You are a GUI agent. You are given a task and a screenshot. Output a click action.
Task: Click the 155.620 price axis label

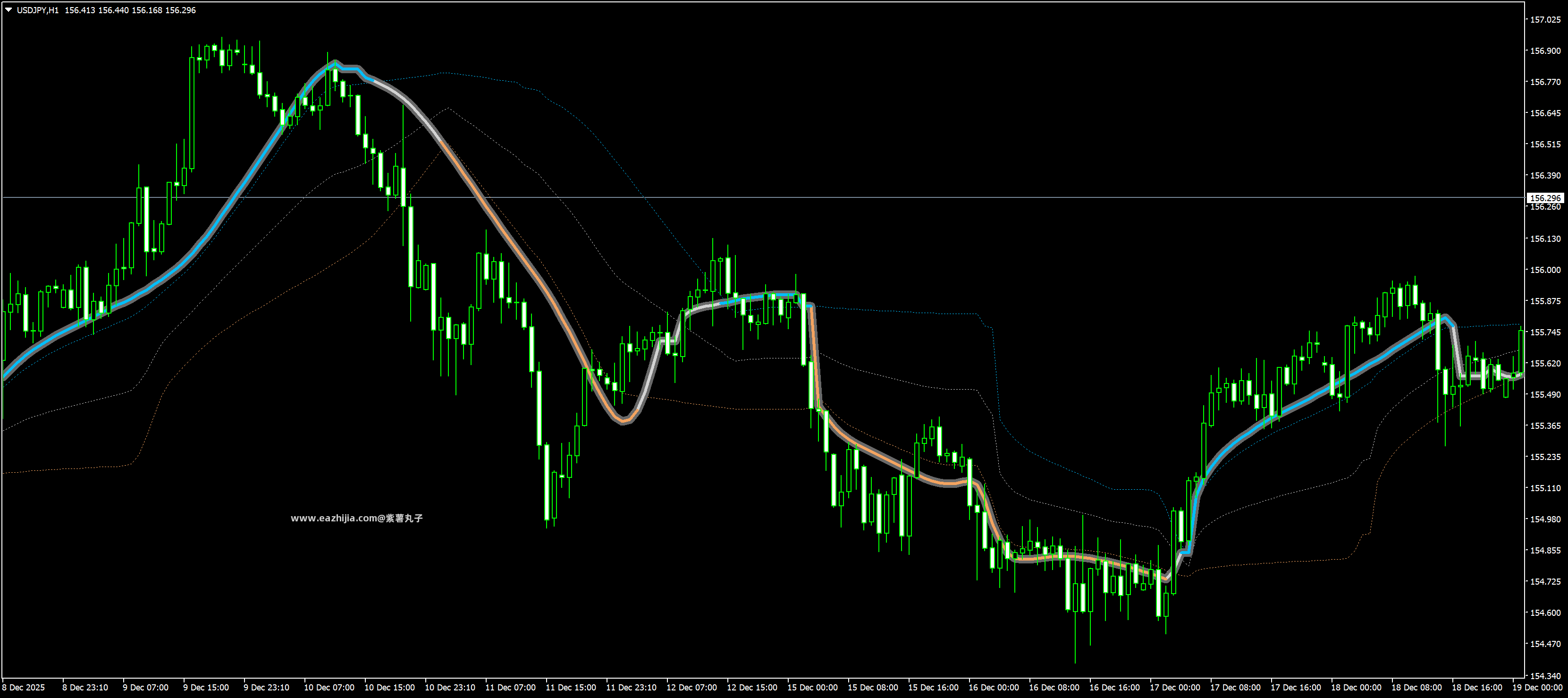(x=1545, y=363)
